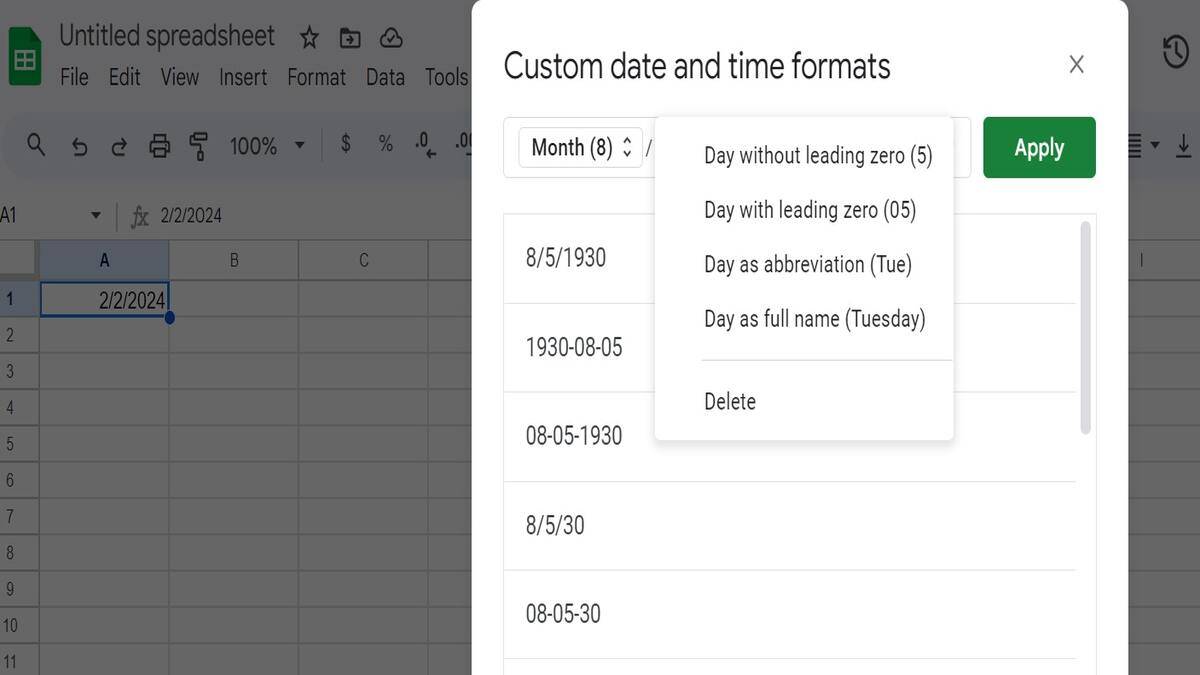Image resolution: width=1200 pixels, height=675 pixels.
Task: Click the search menus magnifier icon
Action: [x=36, y=146]
